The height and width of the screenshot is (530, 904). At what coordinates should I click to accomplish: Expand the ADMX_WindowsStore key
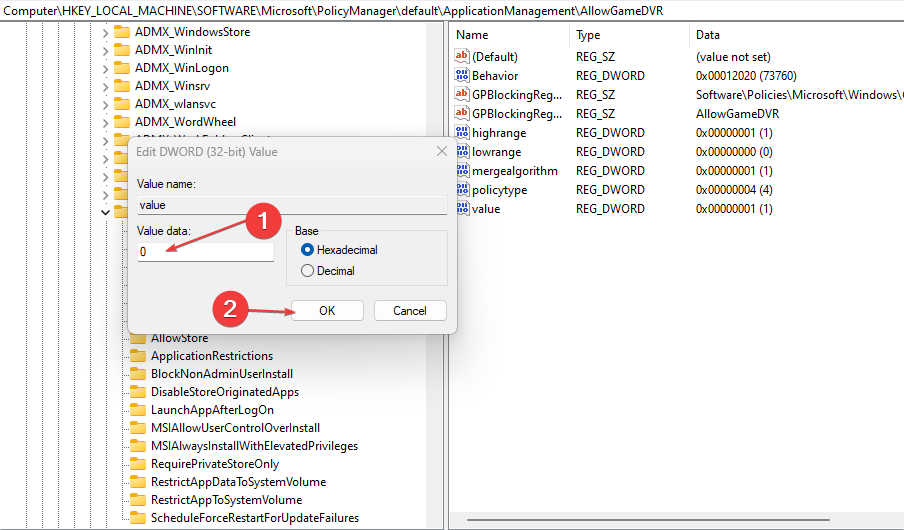[105, 33]
